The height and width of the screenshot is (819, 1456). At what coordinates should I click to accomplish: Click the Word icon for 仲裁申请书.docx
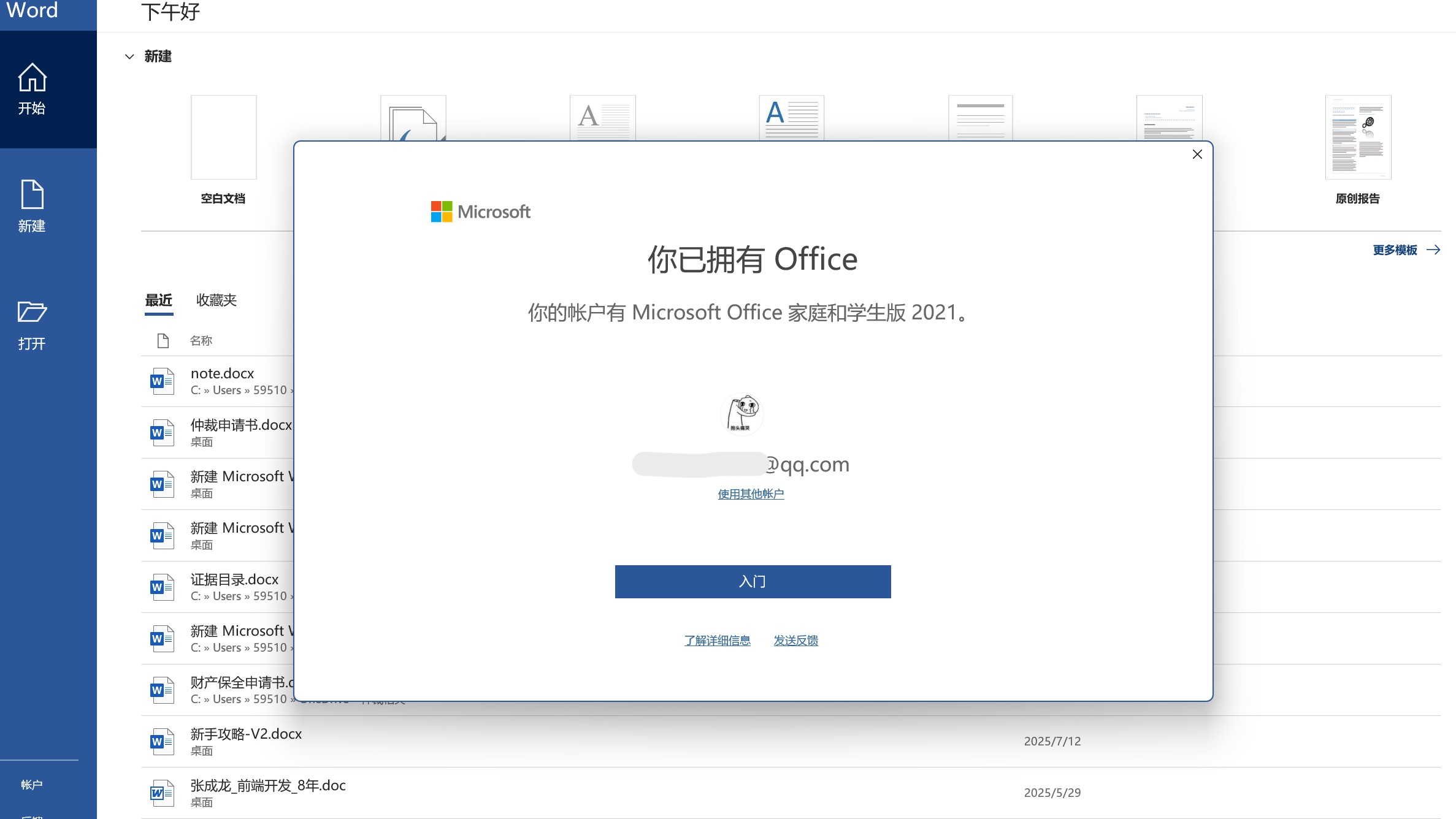click(x=163, y=432)
